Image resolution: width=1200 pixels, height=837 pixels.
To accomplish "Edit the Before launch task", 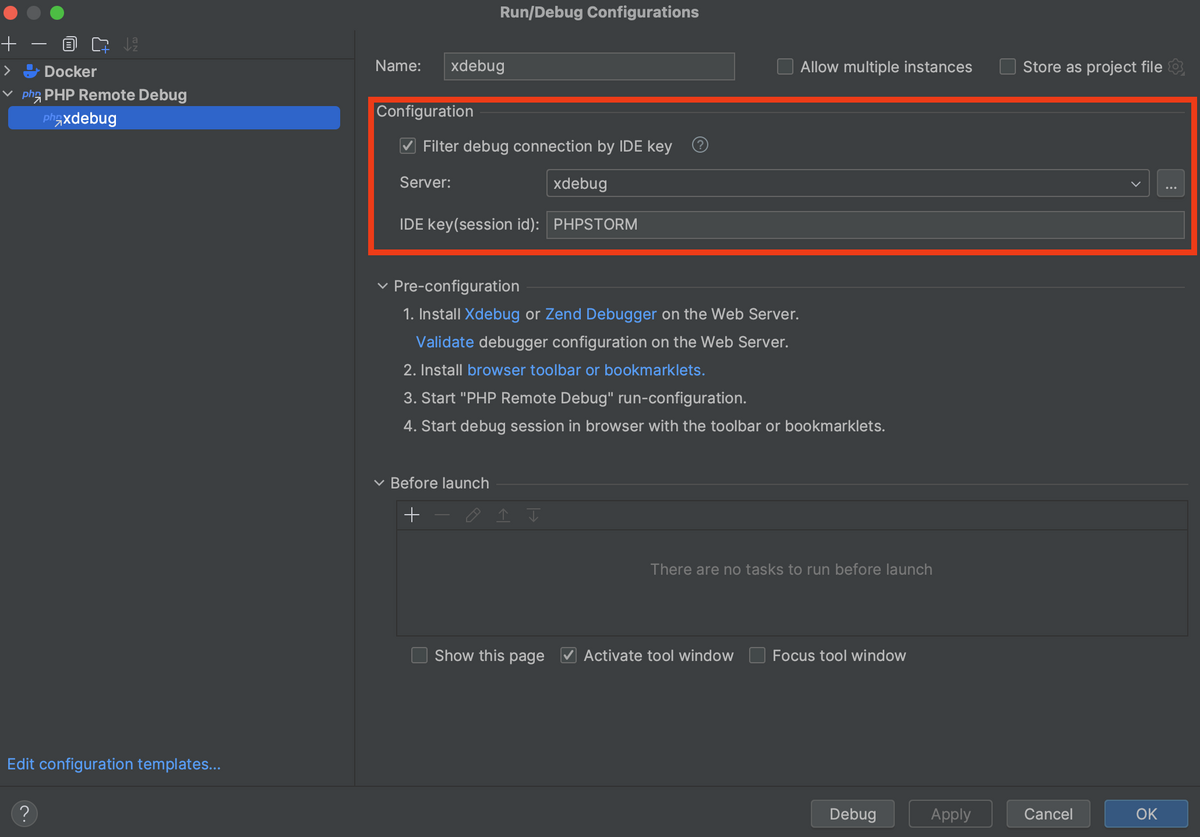I will tap(473, 515).
